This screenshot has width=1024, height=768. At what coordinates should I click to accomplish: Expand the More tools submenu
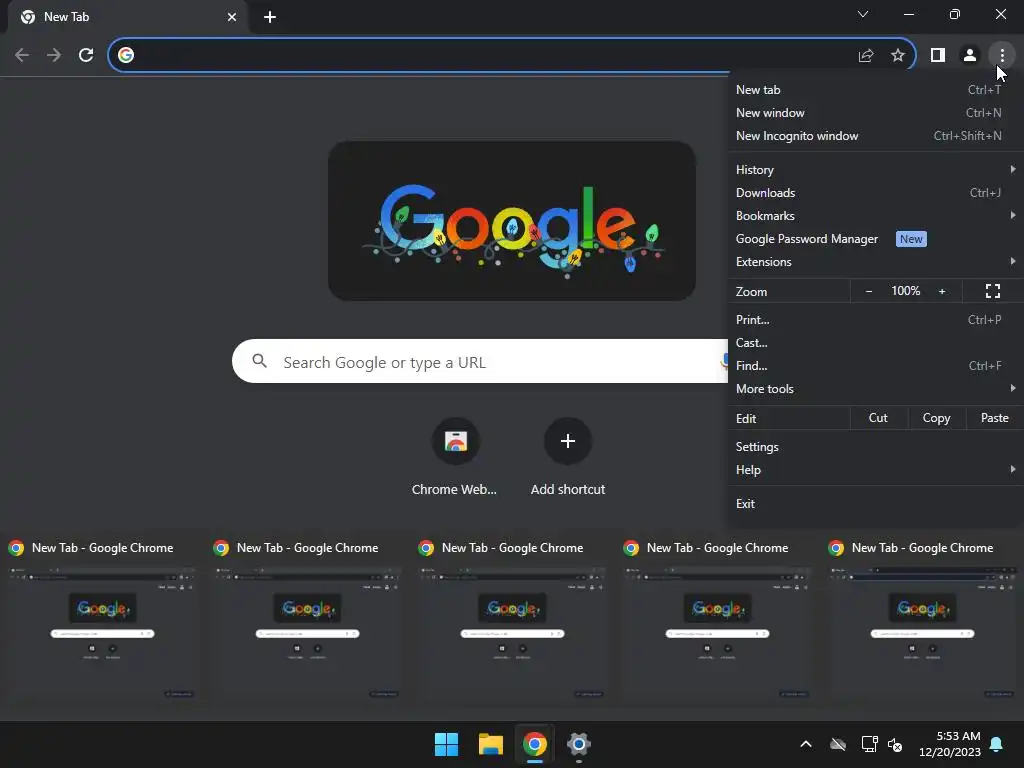point(875,389)
